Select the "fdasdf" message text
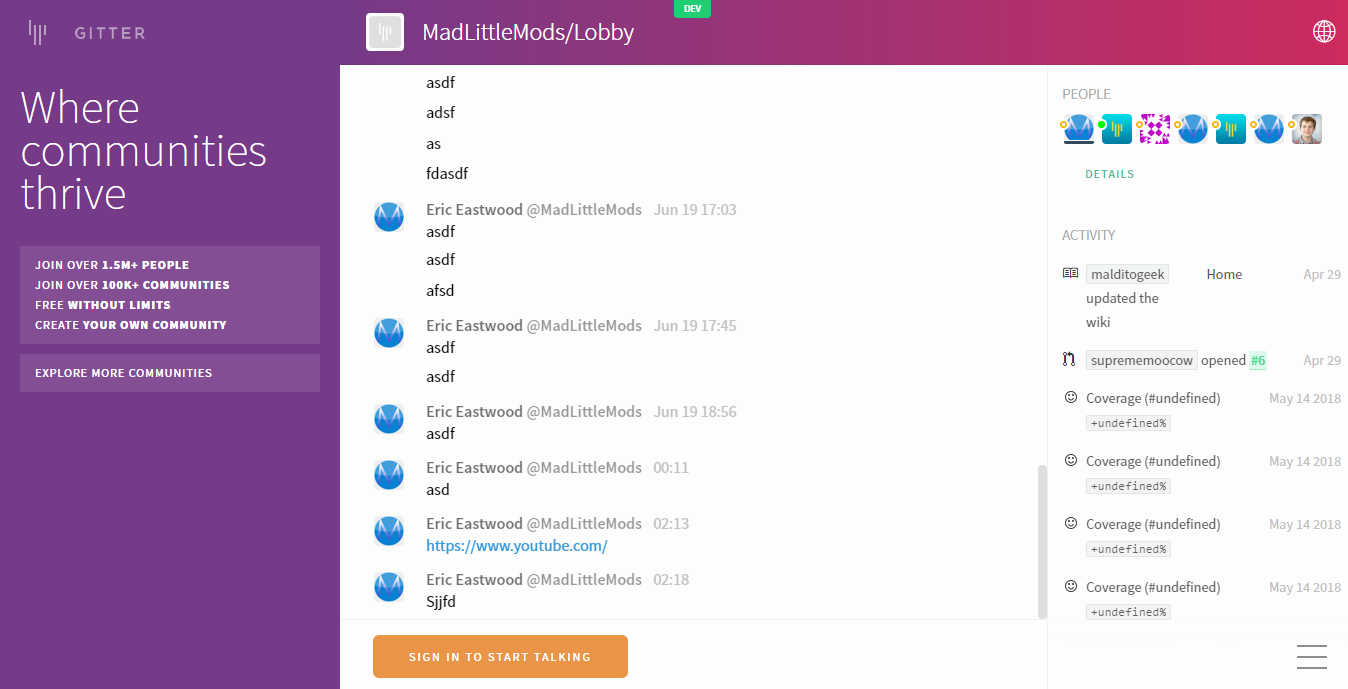The image size is (1348, 689). click(447, 173)
